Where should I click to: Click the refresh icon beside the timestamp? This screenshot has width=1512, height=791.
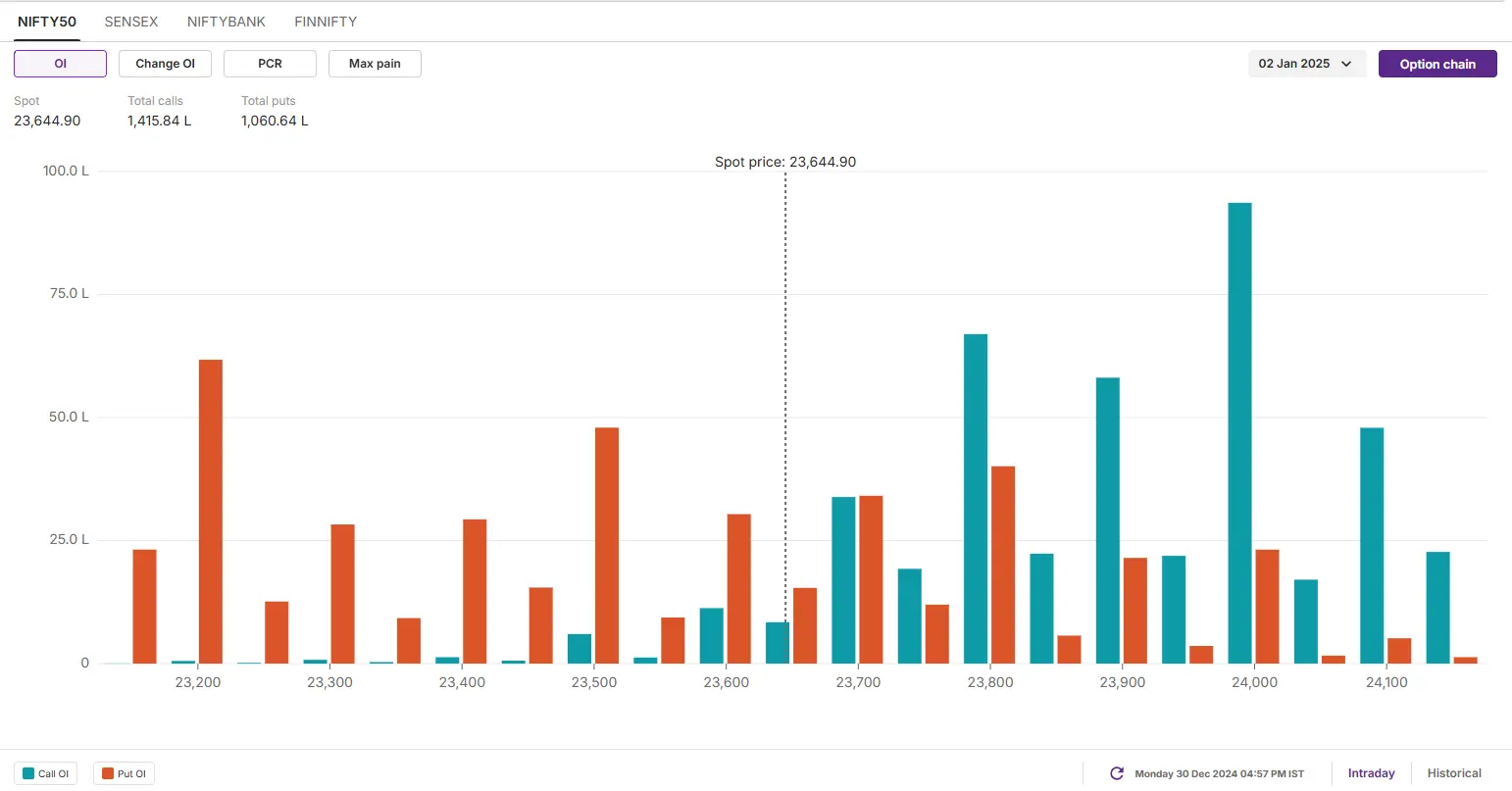tap(1116, 773)
